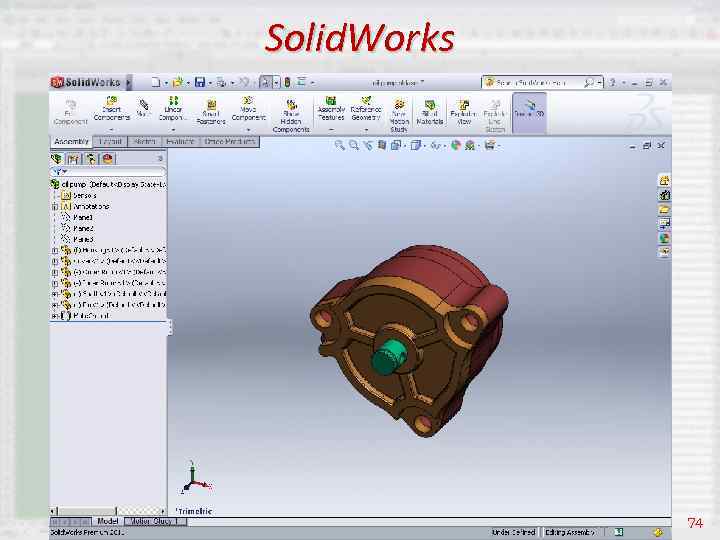This screenshot has height=540, width=720.
Task: Select the Sketch ribbon tab
Action: (144, 142)
